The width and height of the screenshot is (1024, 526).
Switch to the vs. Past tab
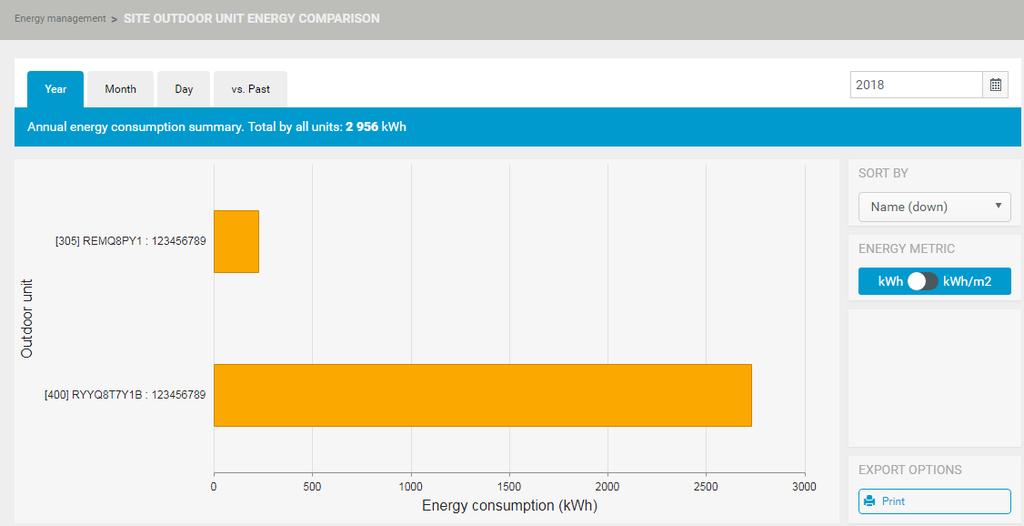click(x=251, y=90)
